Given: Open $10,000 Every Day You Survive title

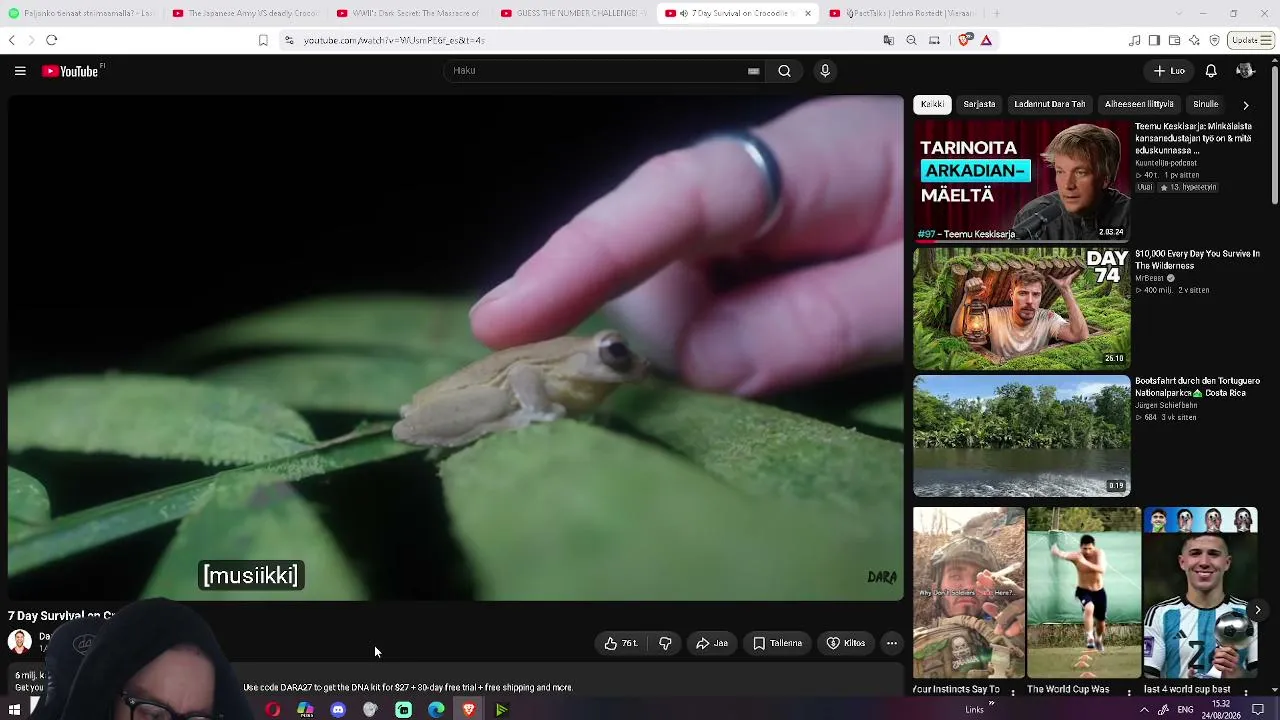Looking at the screenshot, I should pos(1197,260).
